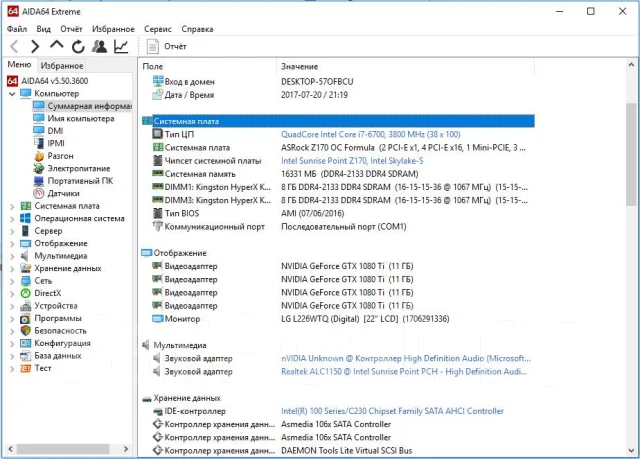The width and height of the screenshot is (640, 459).
Task: Click the DirectX Xbox icon in the tree
Action: (x=26, y=293)
